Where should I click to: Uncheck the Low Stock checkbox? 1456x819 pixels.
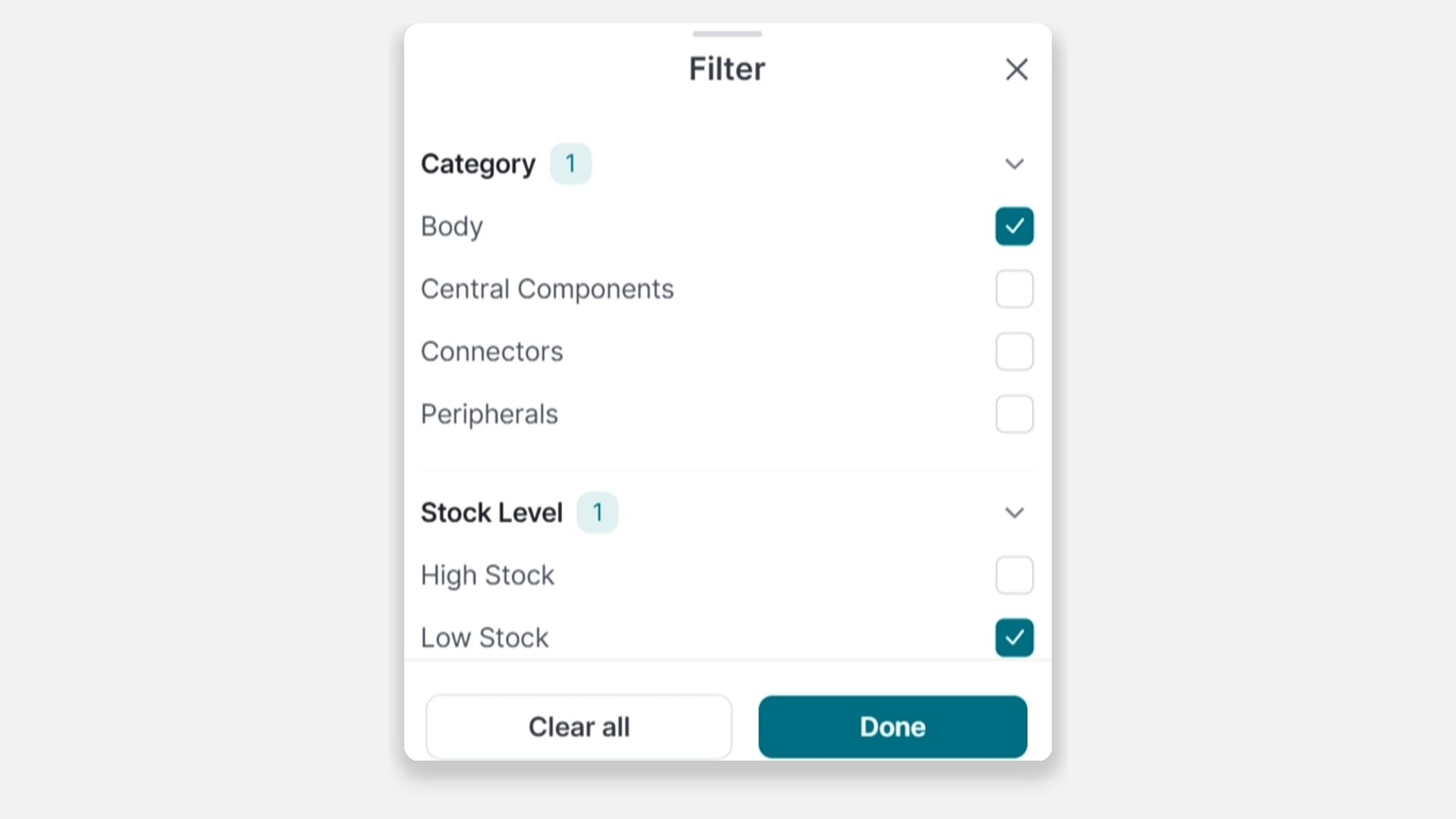(x=1014, y=637)
